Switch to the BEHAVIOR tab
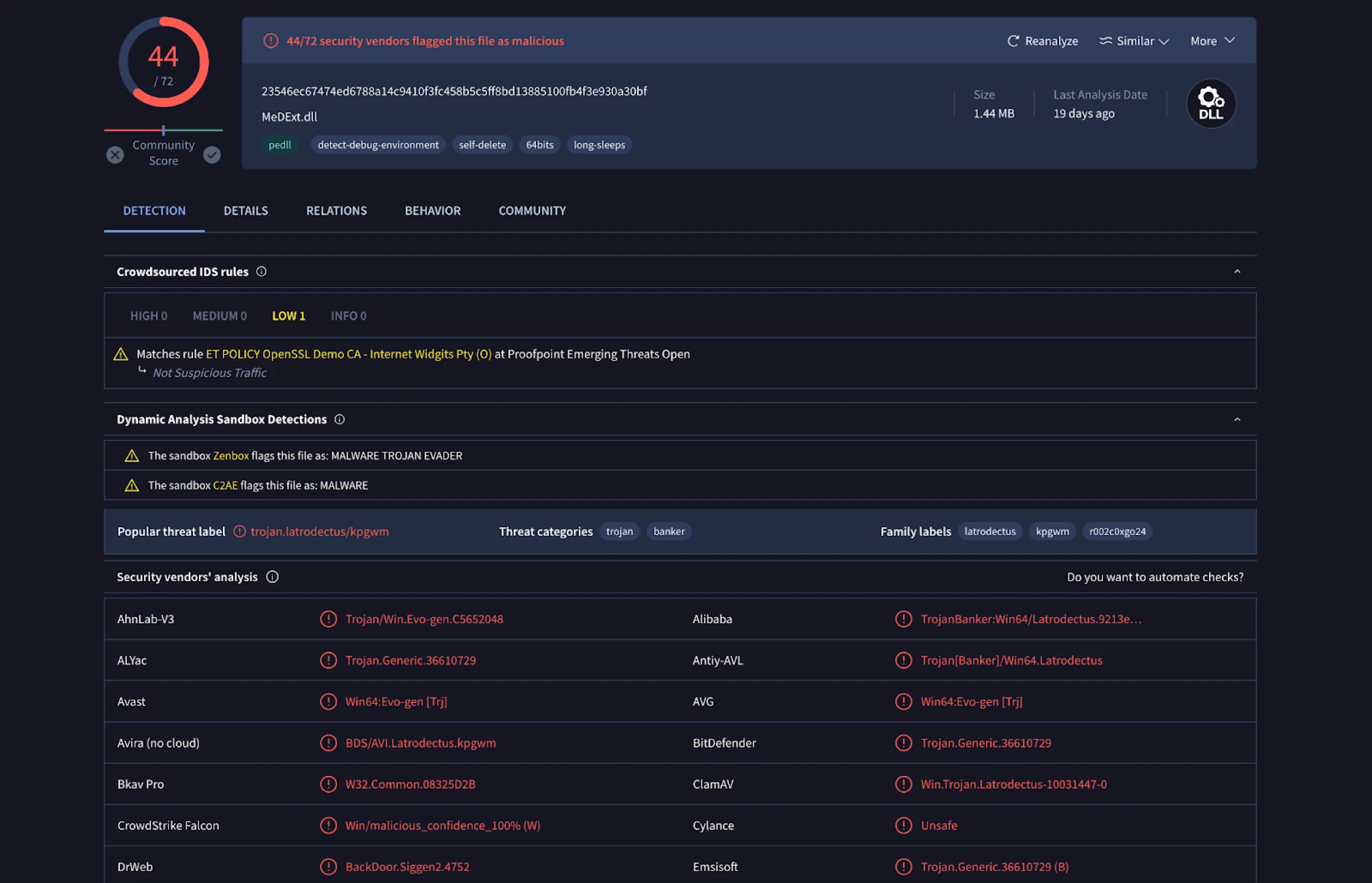 pyautogui.click(x=433, y=211)
